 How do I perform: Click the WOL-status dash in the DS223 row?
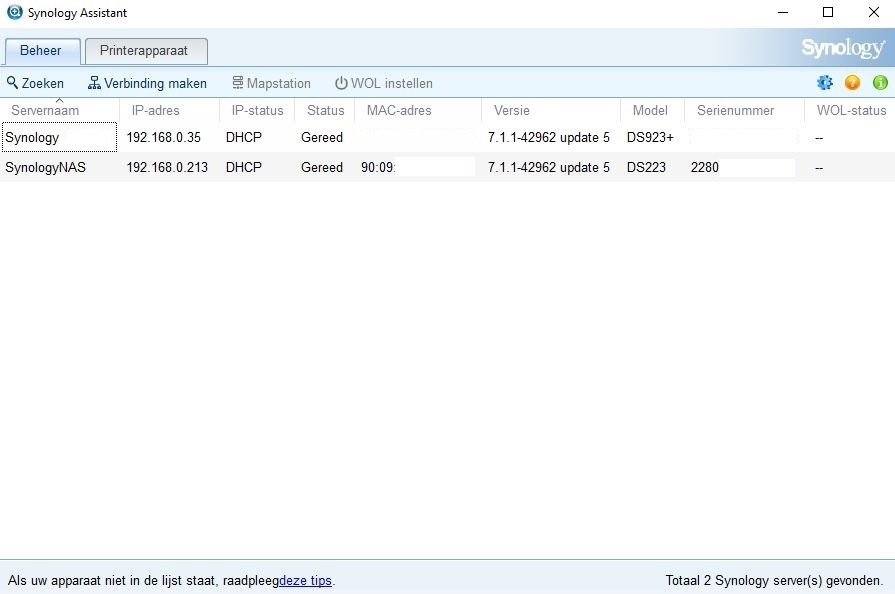819,168
